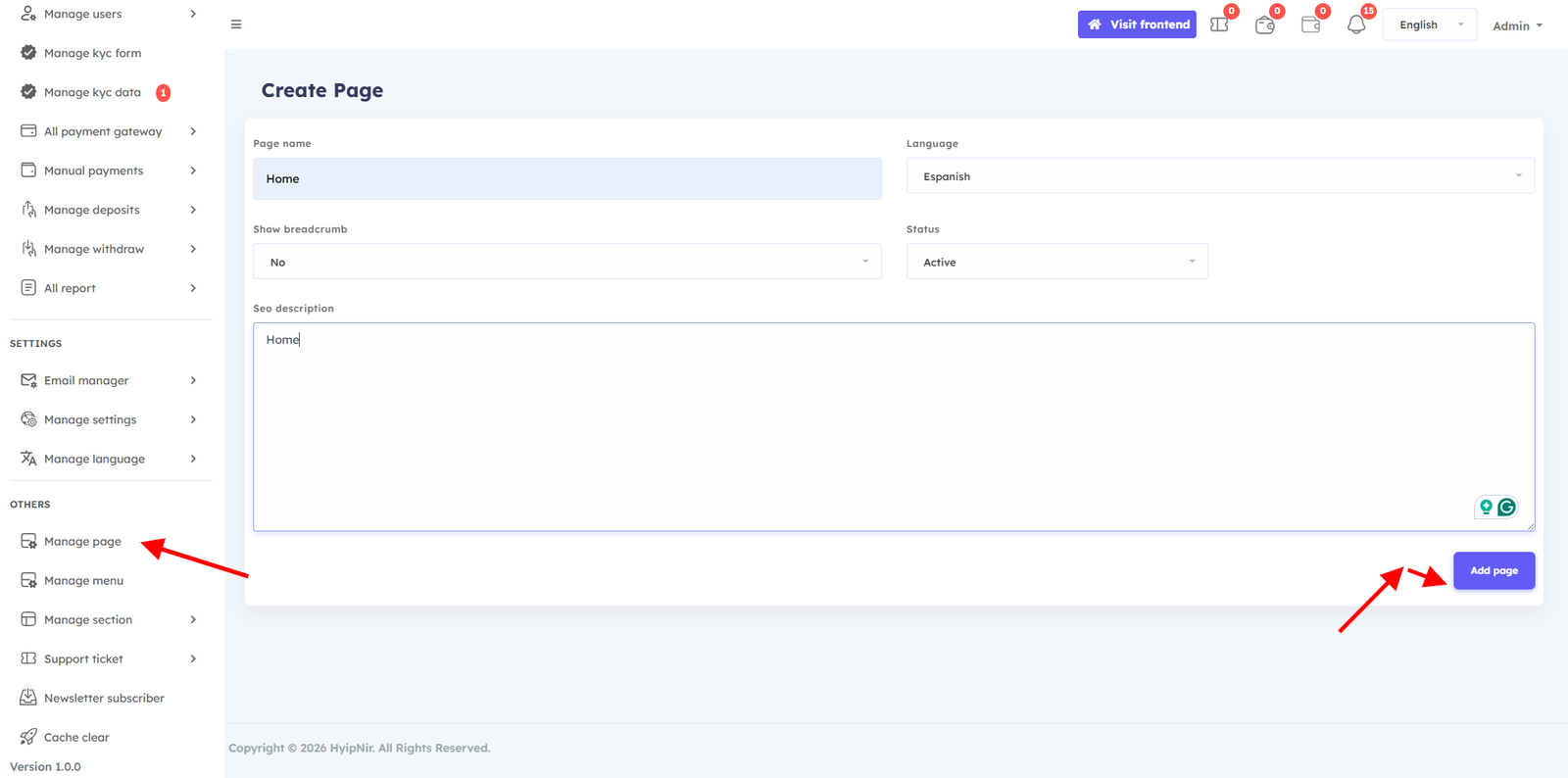
Task: Click the Create Page heading
Action: click(x=322, y=90)
